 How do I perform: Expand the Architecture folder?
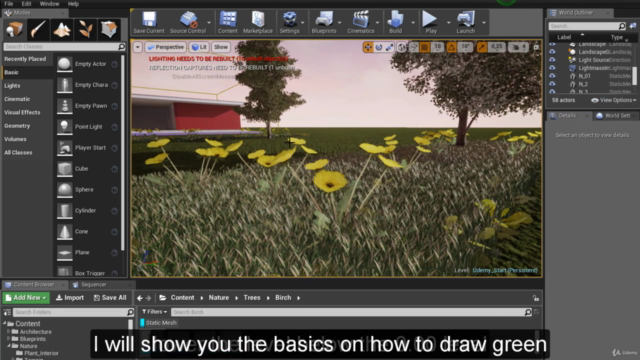[x=9, y=332]
